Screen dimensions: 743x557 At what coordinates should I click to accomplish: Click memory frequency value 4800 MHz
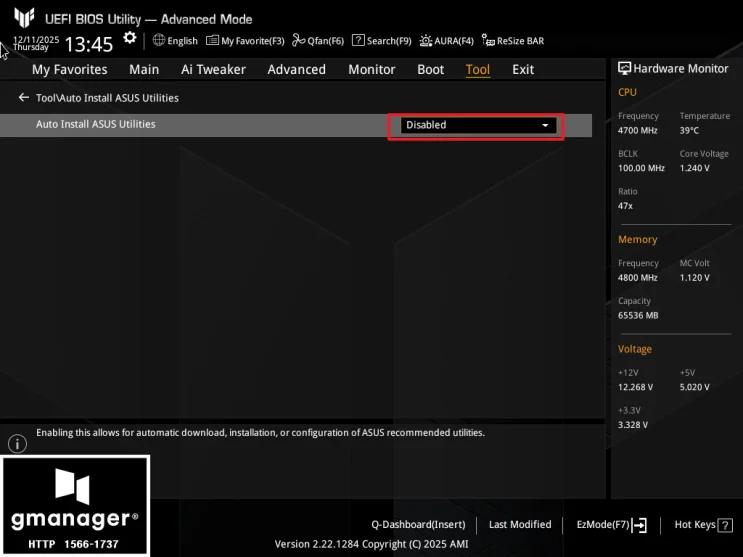(637, 278)
